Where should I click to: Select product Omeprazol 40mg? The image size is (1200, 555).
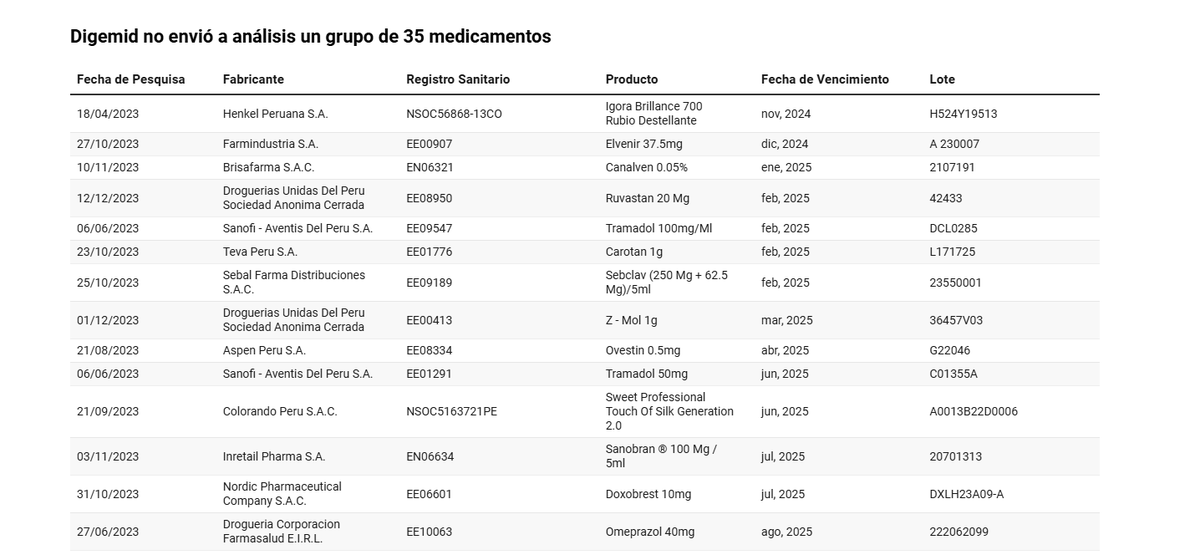point(650,532)
